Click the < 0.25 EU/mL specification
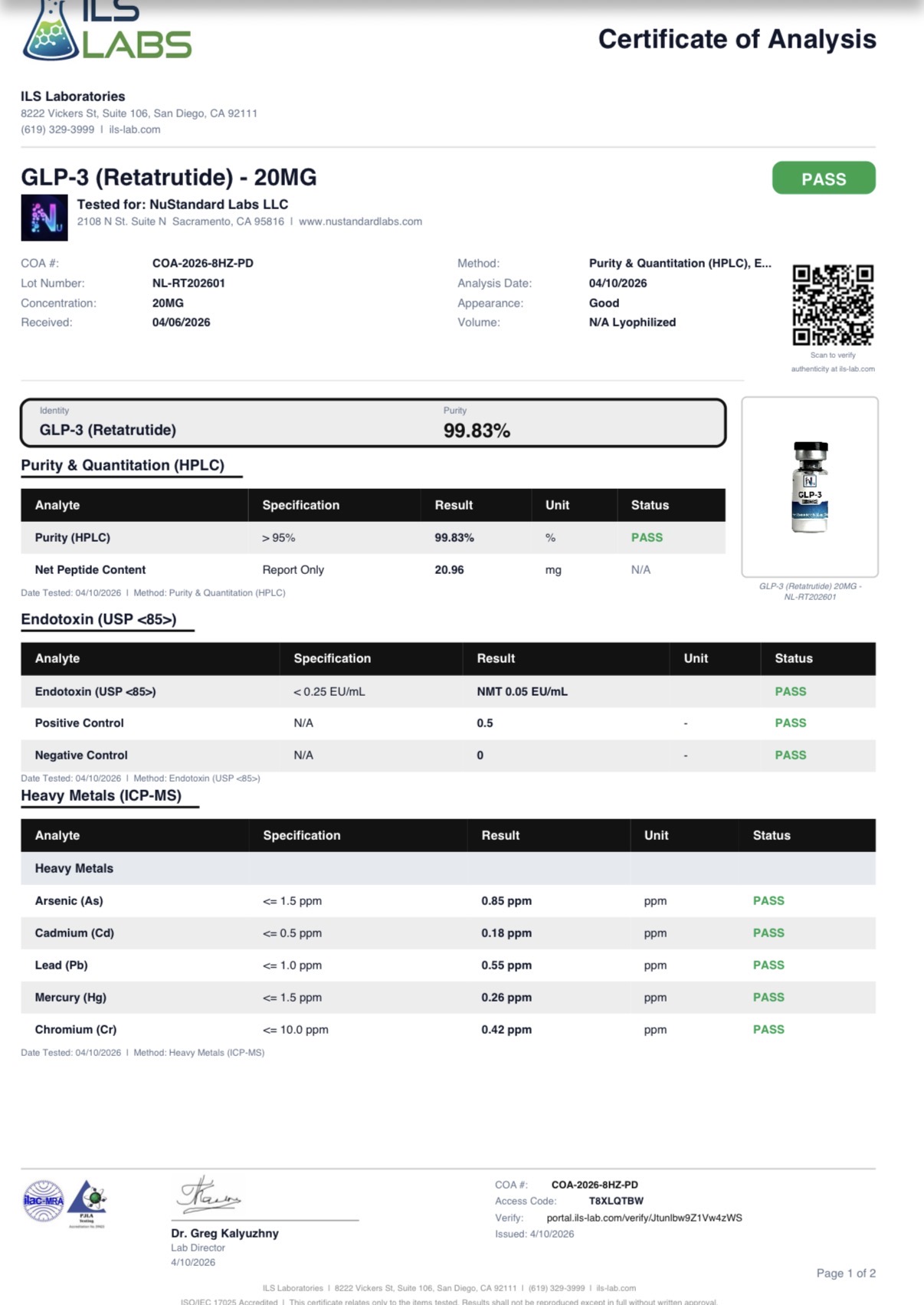The height and width of the screenshot is (1305, 924). click(329, 691)
